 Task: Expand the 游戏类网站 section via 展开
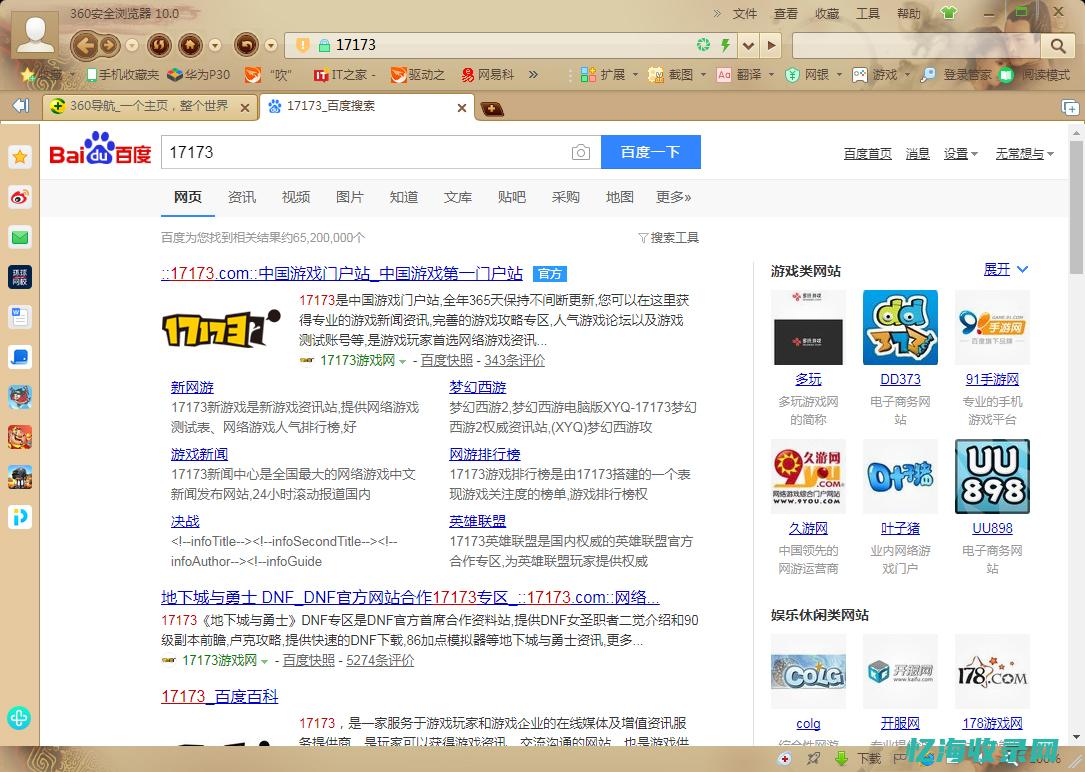[997, 269]
